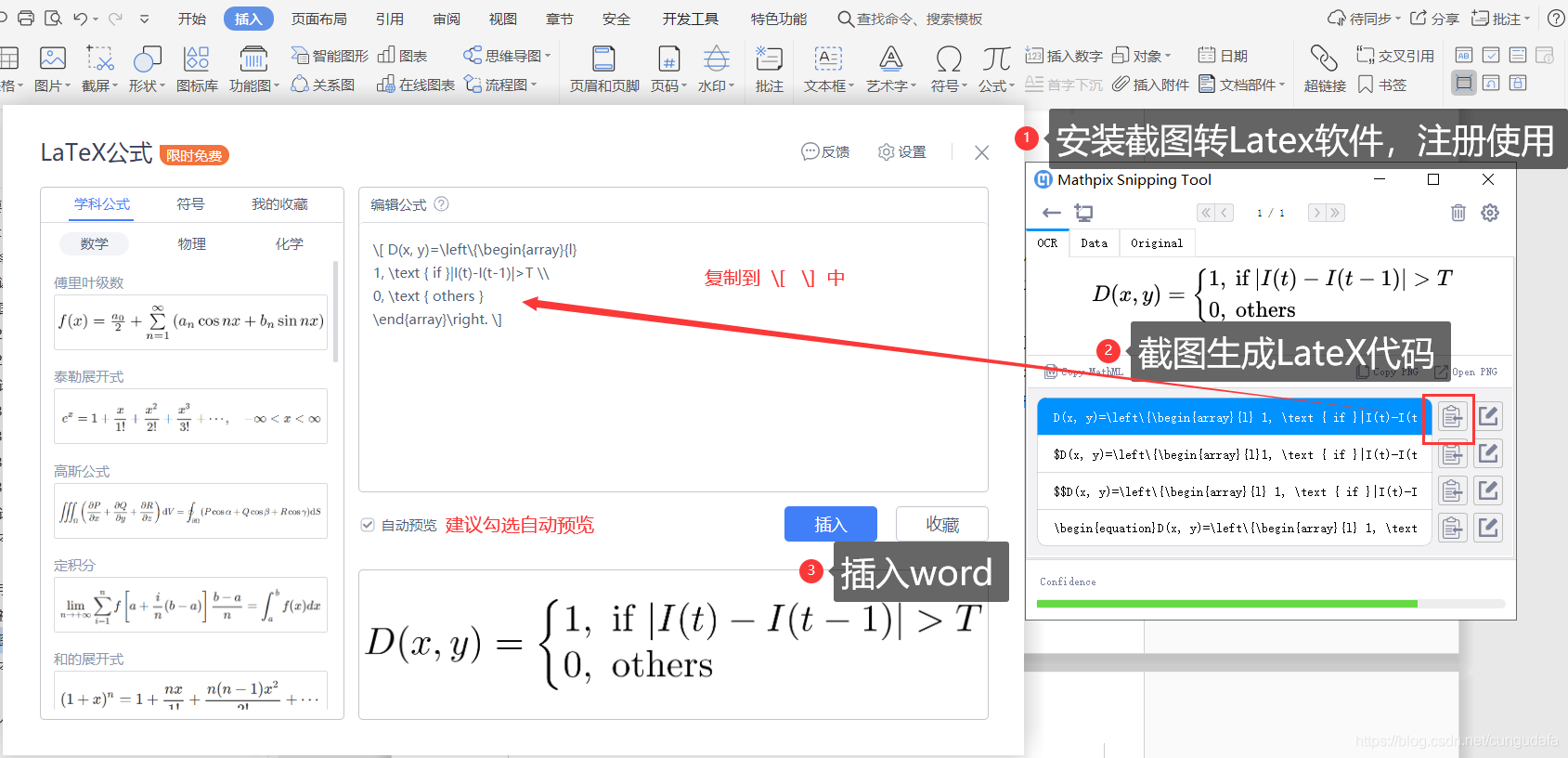The height and width of the screenshot is (758, 1568).
Task: Switch to the 符号 tab in LaTeX dialog
Action: (x=190, y=204)
